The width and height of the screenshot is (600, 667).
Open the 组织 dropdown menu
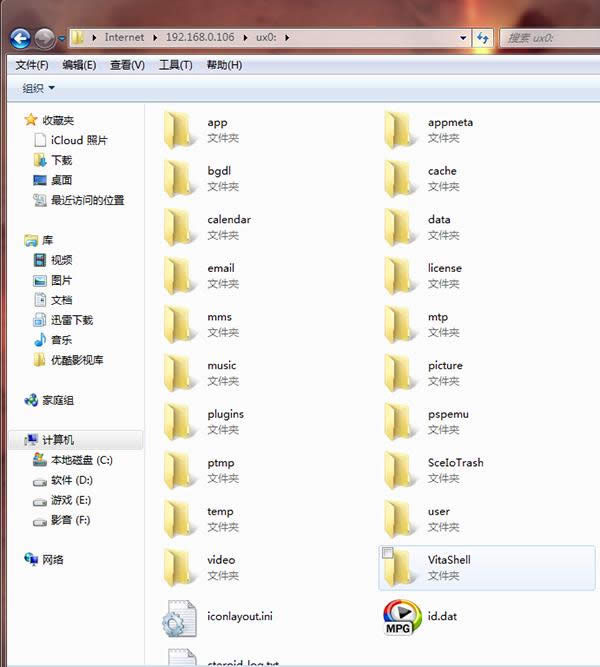coord(39,88)
